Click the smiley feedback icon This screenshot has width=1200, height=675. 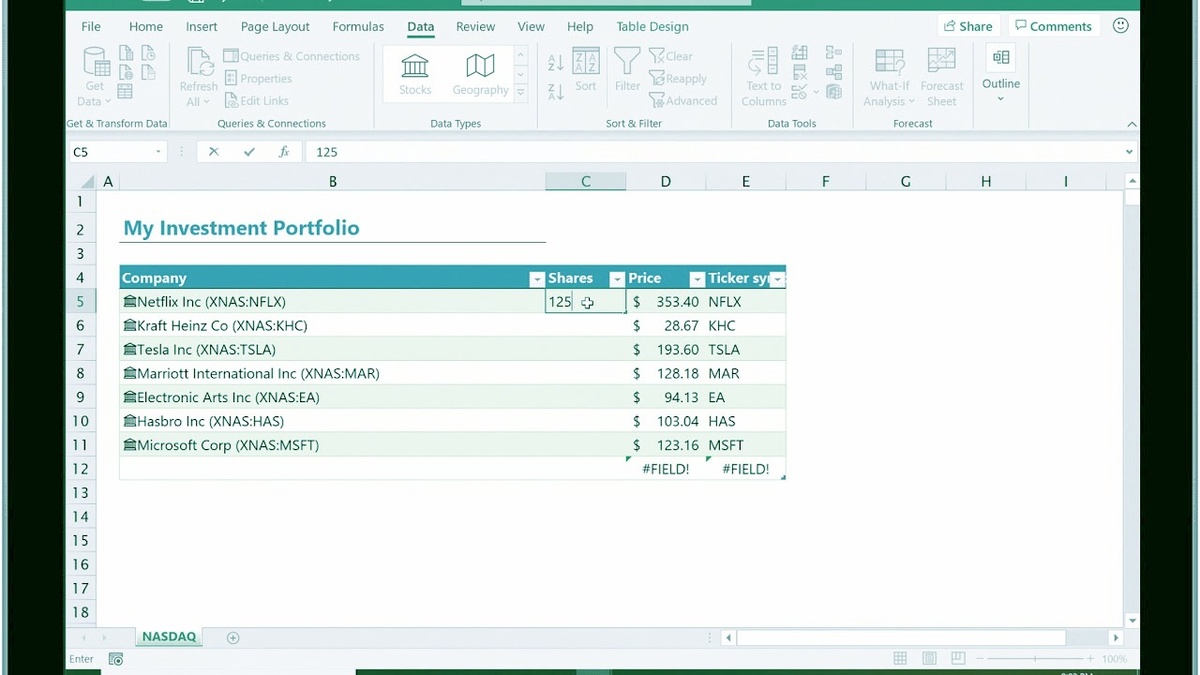(1120, 26)
